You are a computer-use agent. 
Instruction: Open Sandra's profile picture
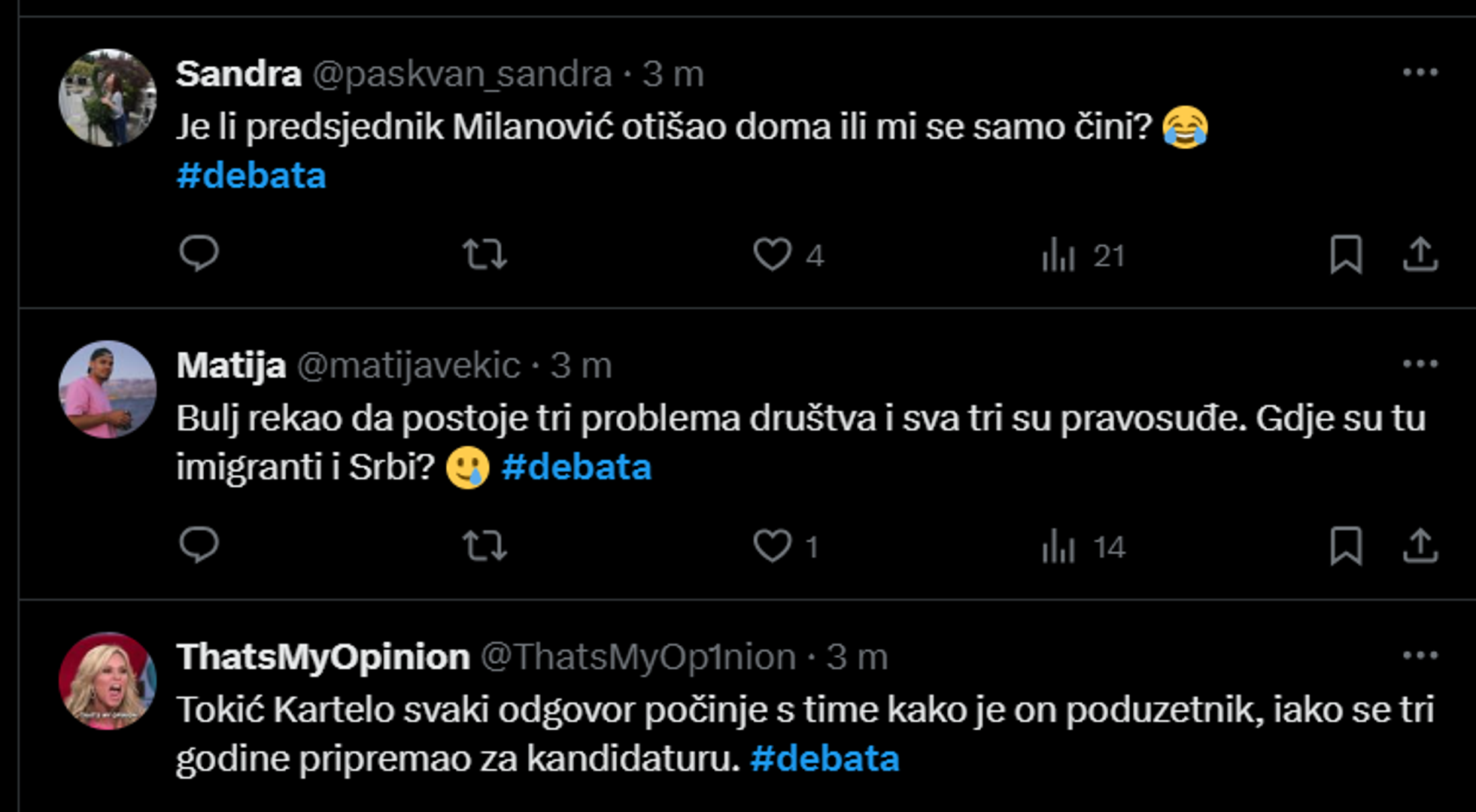point(108,98)
